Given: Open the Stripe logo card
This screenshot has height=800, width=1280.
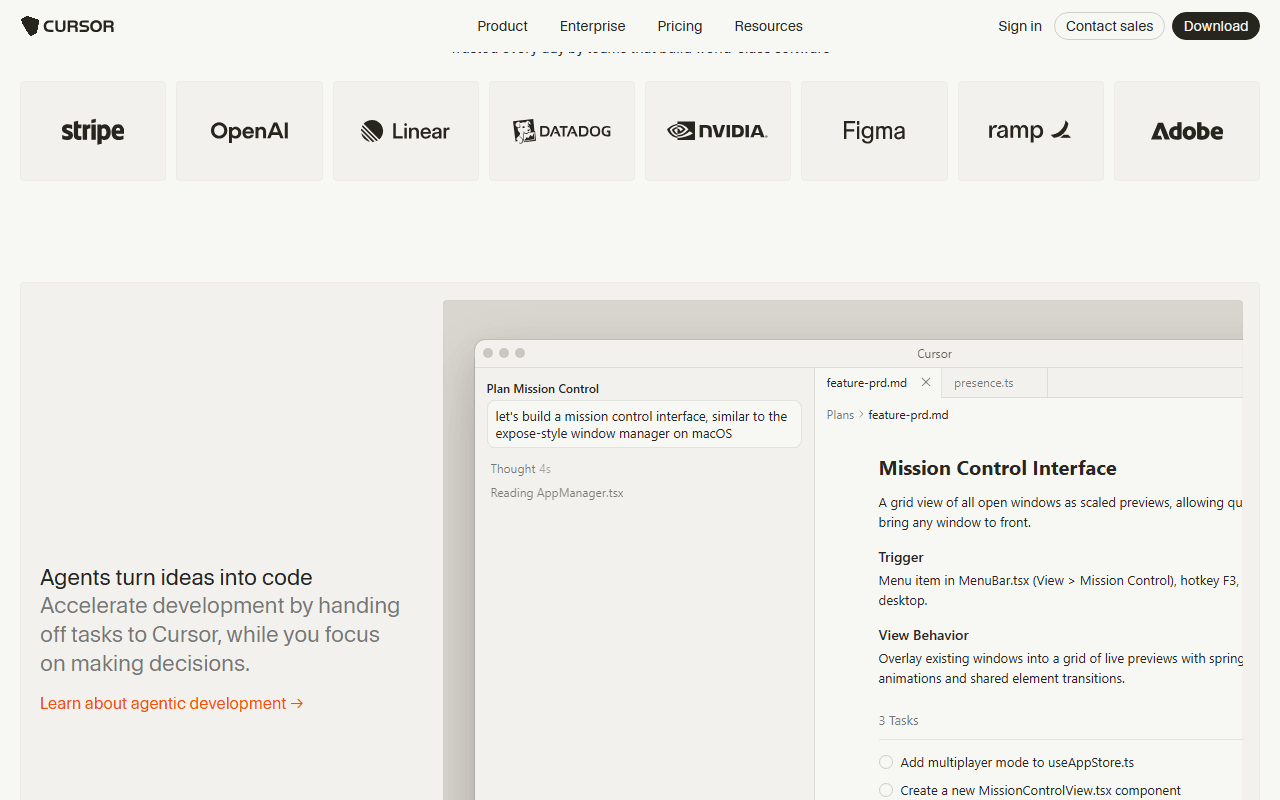Looking at the screenshot, I should (x=93, y=131).
